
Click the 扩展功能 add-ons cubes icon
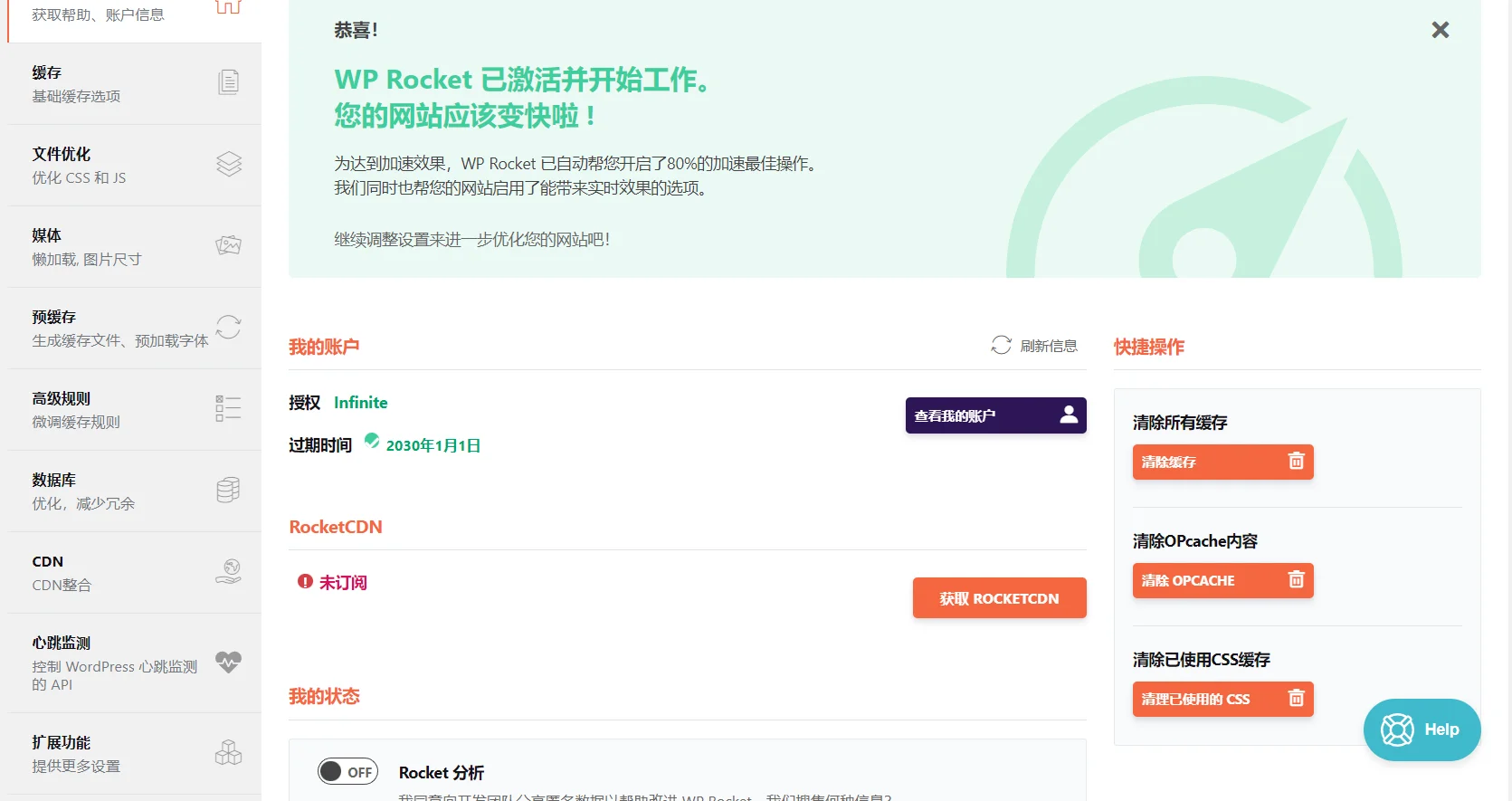point(228,752)
